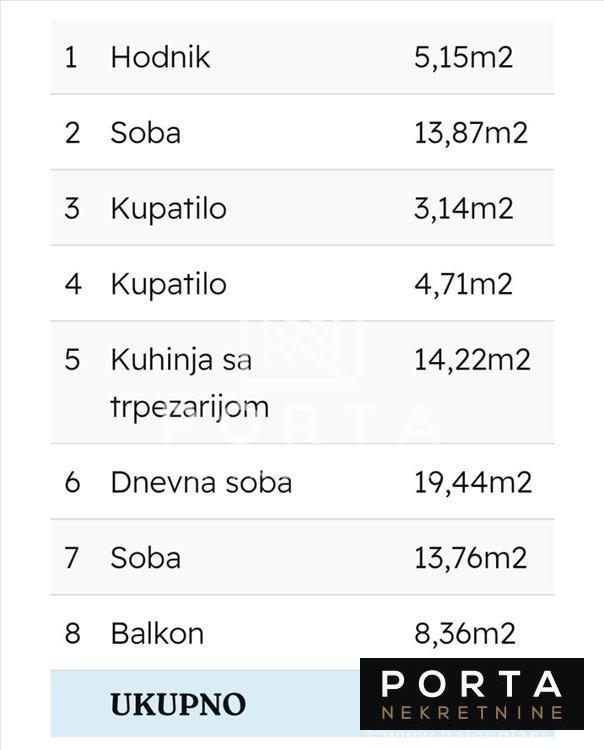The image size is (604, 750).
Task: Select Kuhinja sa trpezarijom label
Action: (189, 383)
